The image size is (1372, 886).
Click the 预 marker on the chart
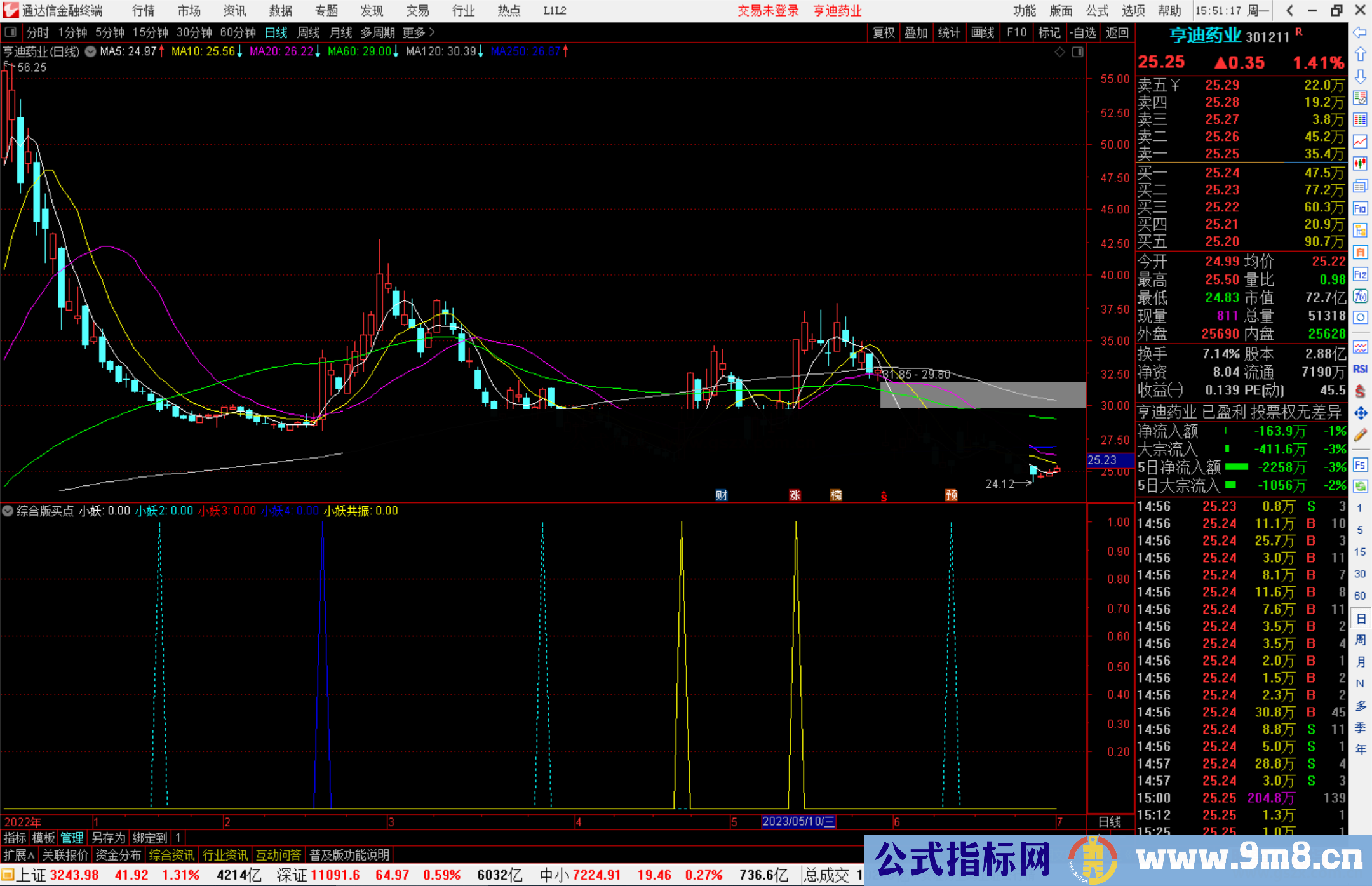pos(951,495)
